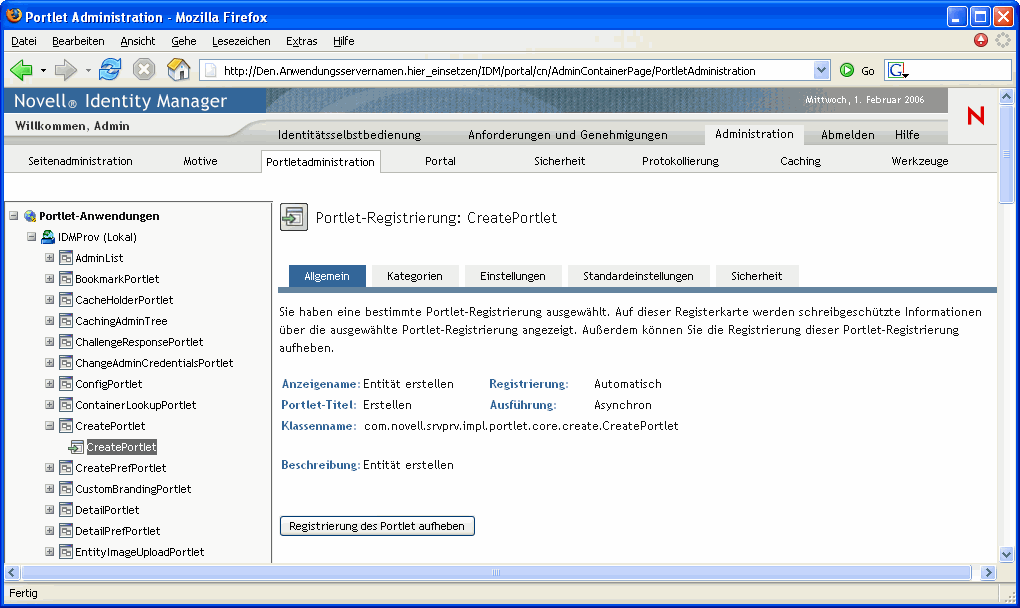The image size is (1020, 608).
Task: Click the EntityImageUploadPortlet icon
Action: pyautogui.click(x=66, y=552)
